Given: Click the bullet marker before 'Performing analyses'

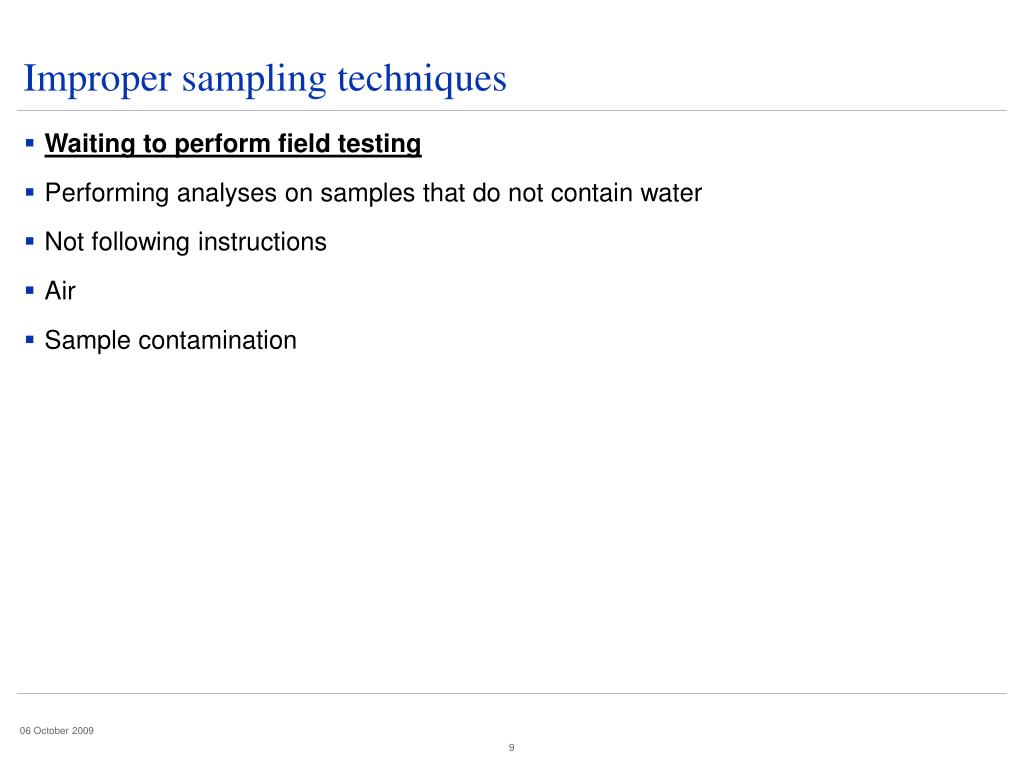Looking at the screenshot, I should (29, 192).
